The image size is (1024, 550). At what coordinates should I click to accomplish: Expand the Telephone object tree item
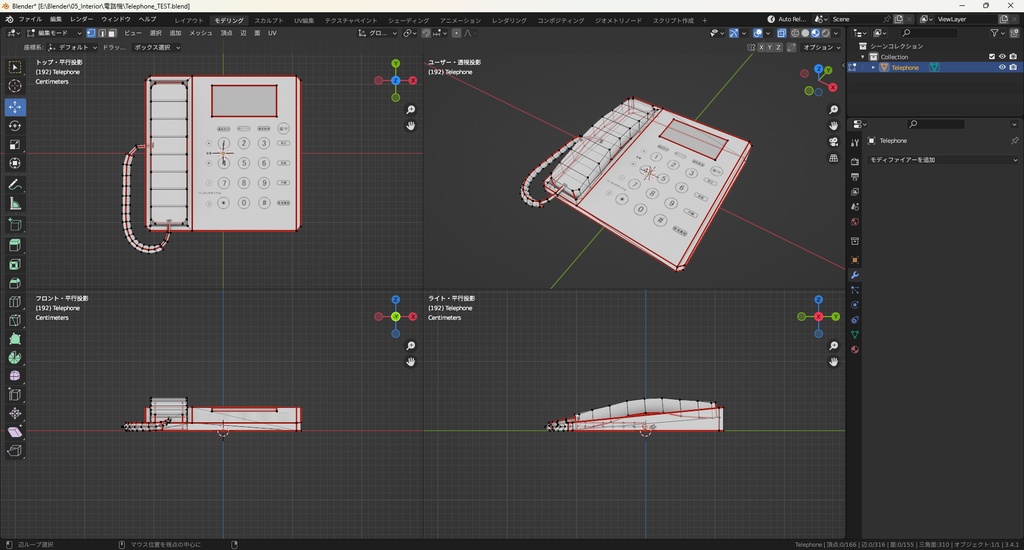coord(872,68)
